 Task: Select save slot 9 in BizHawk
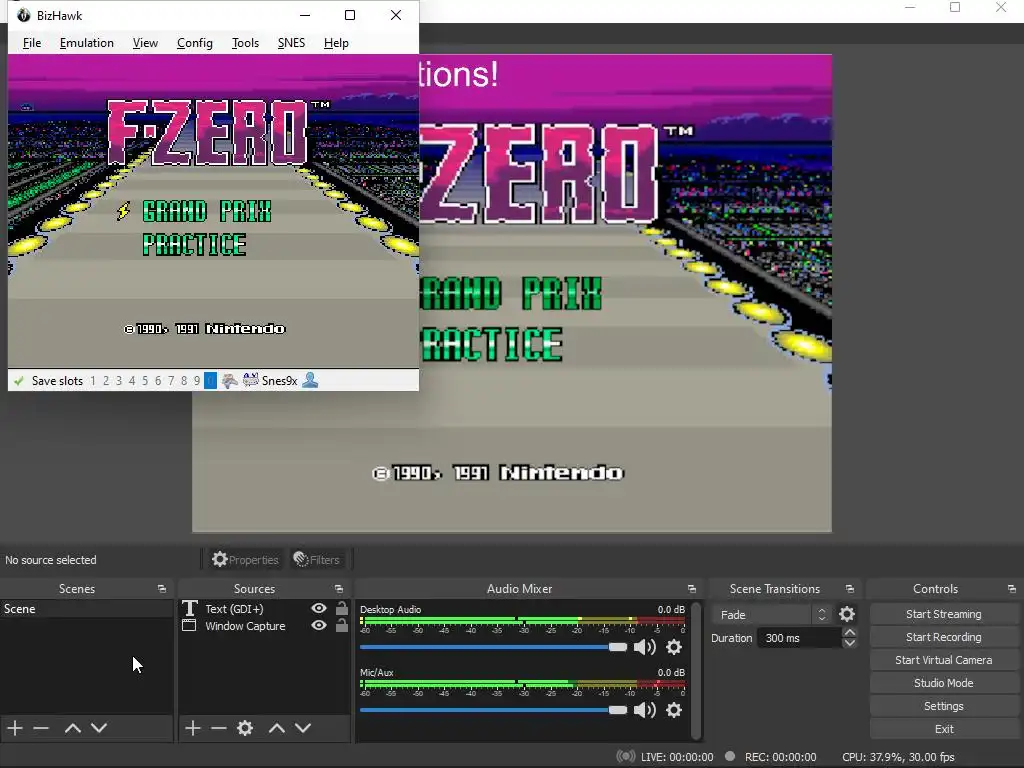197,381
